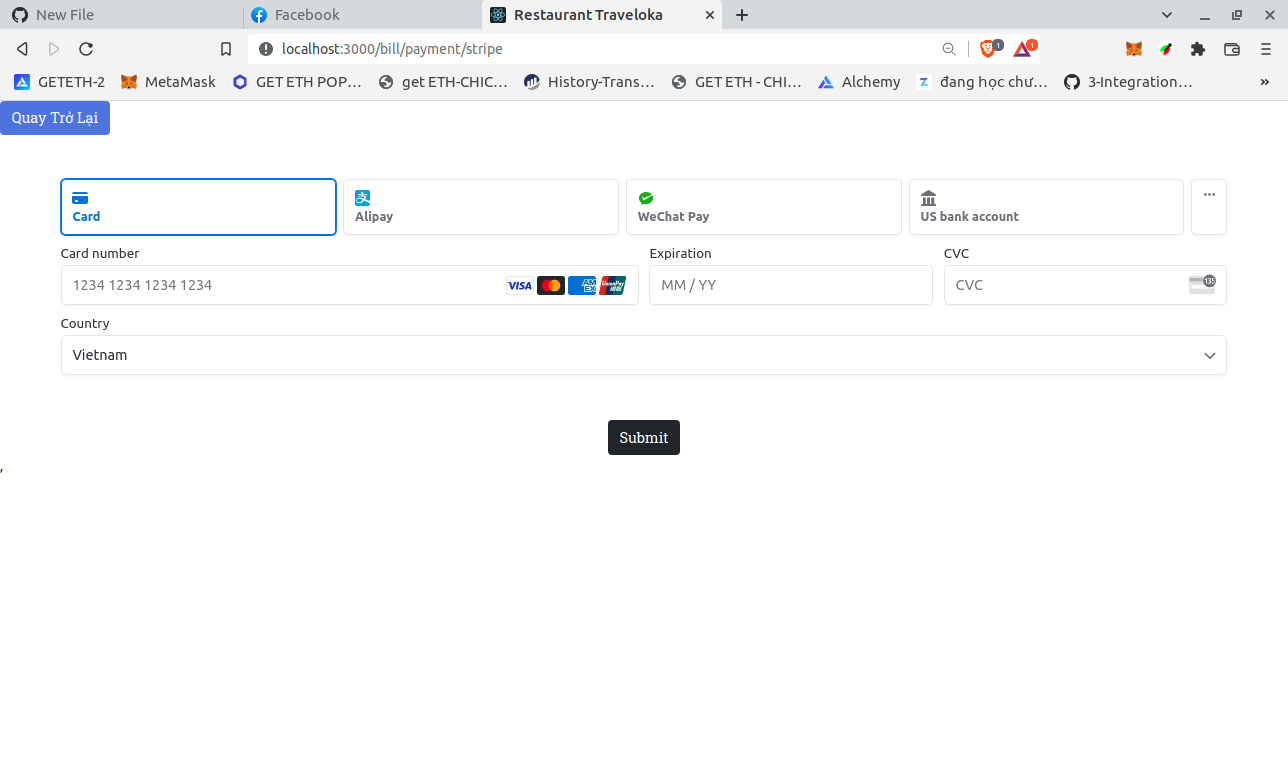Click the bank icon on US bank account

coord(928,197)
